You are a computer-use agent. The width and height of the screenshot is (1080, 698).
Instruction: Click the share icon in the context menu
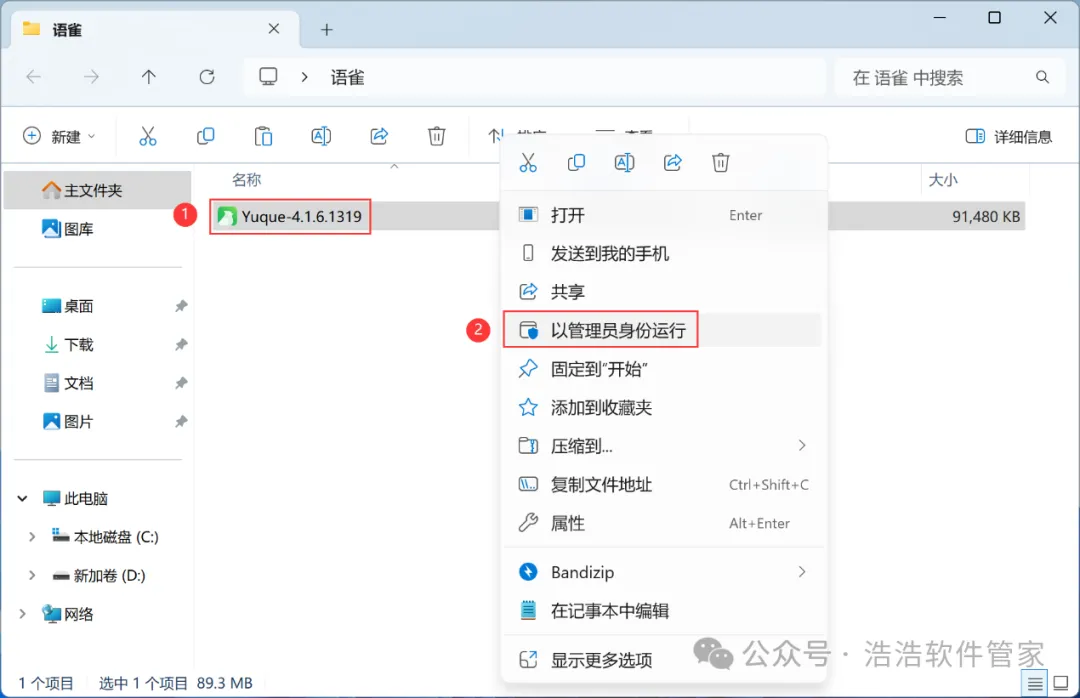673,163
